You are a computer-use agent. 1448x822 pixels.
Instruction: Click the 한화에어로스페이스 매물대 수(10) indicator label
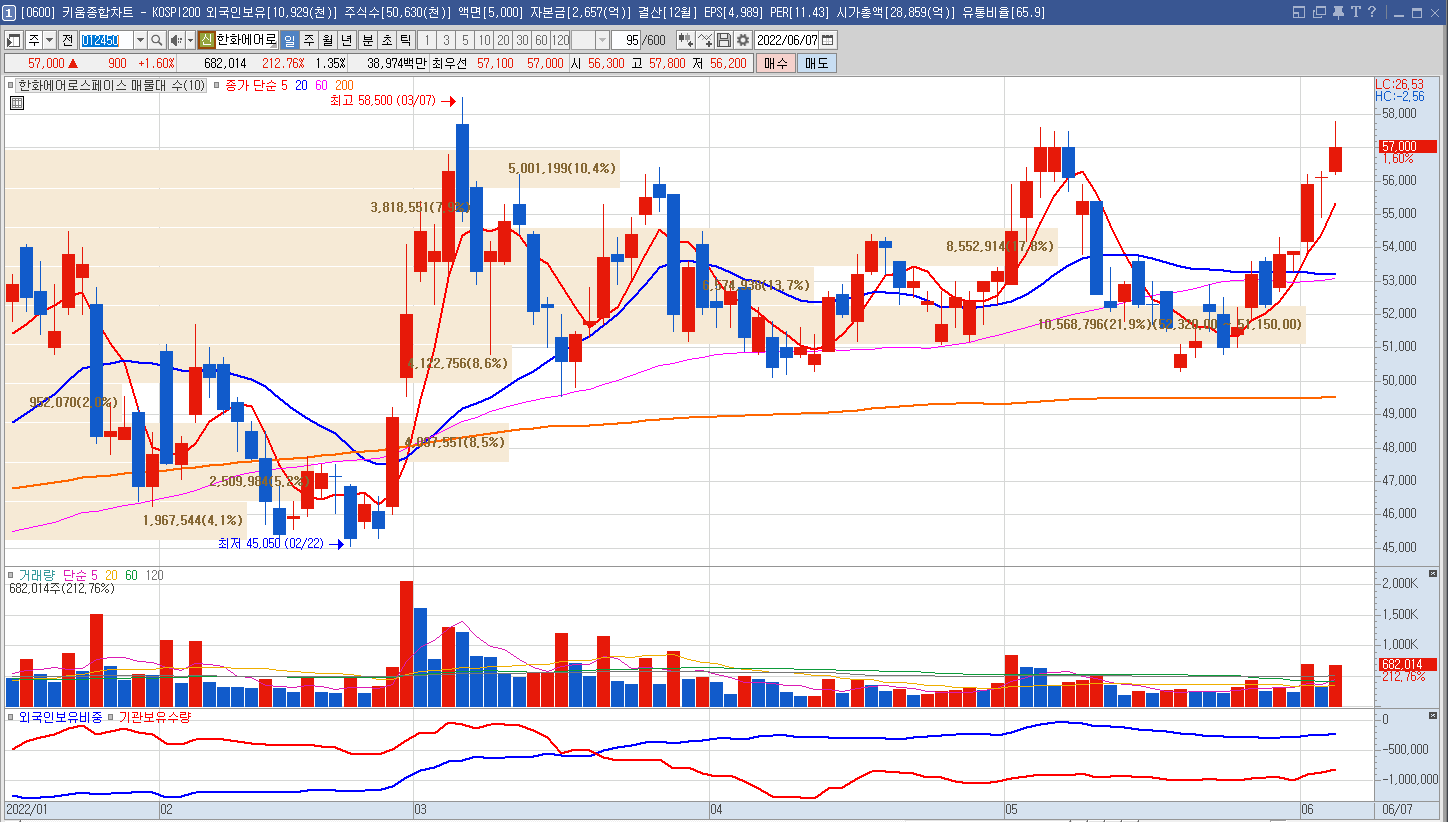point(112,86)
